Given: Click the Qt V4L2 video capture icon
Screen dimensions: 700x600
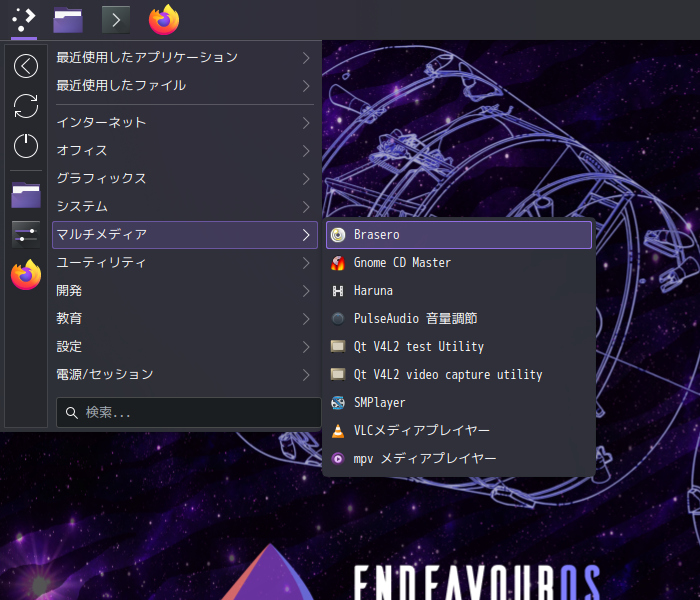Looking at the screenshot, I should 338,375.
